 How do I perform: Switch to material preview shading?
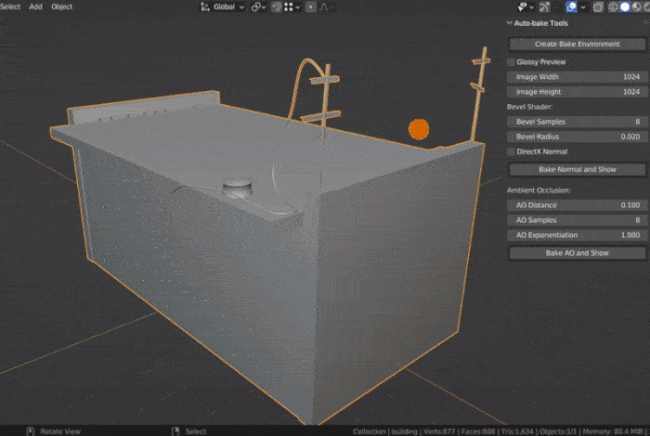tap(637, 7)
